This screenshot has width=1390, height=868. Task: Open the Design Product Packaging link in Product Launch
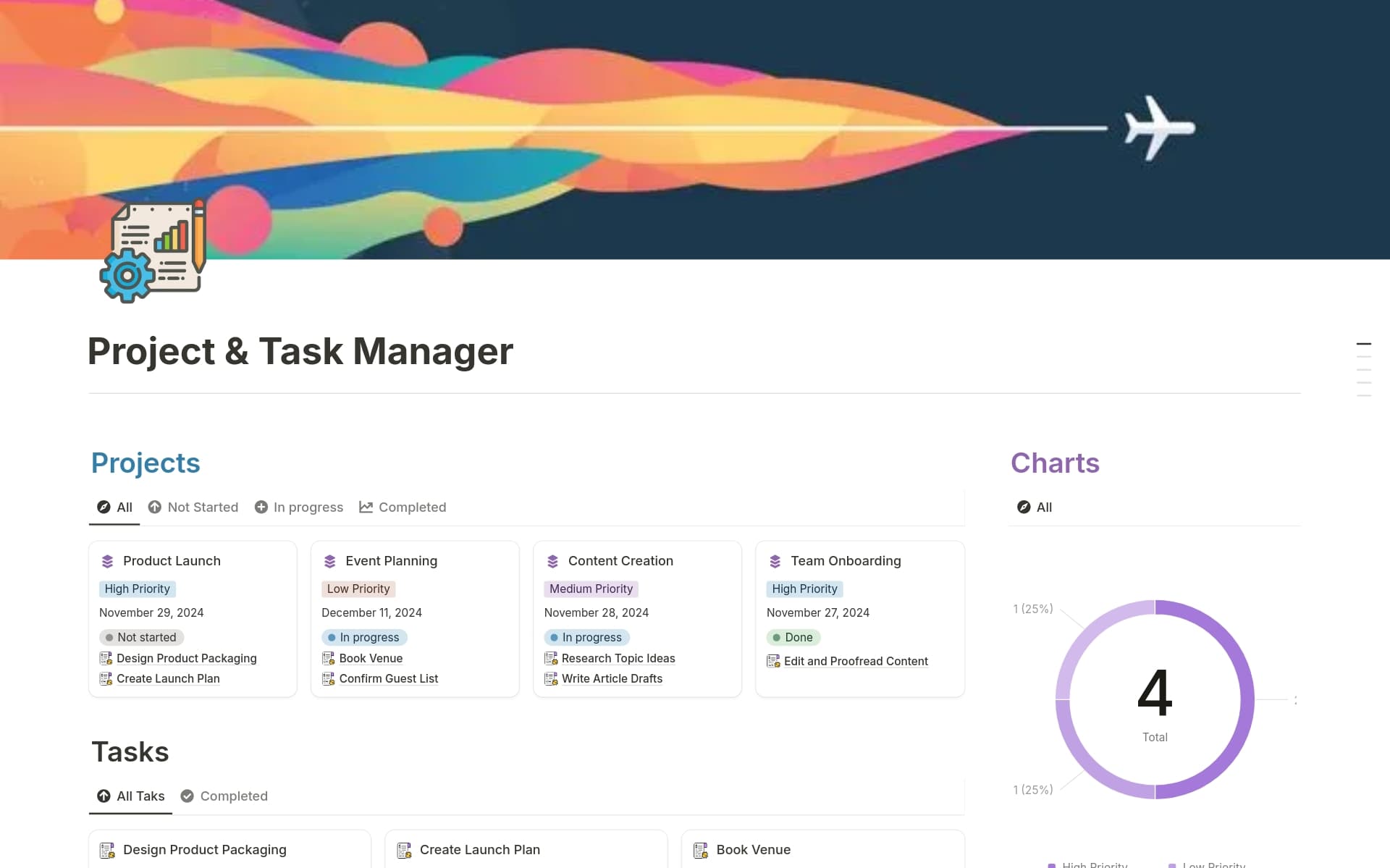tap(187, 658)
